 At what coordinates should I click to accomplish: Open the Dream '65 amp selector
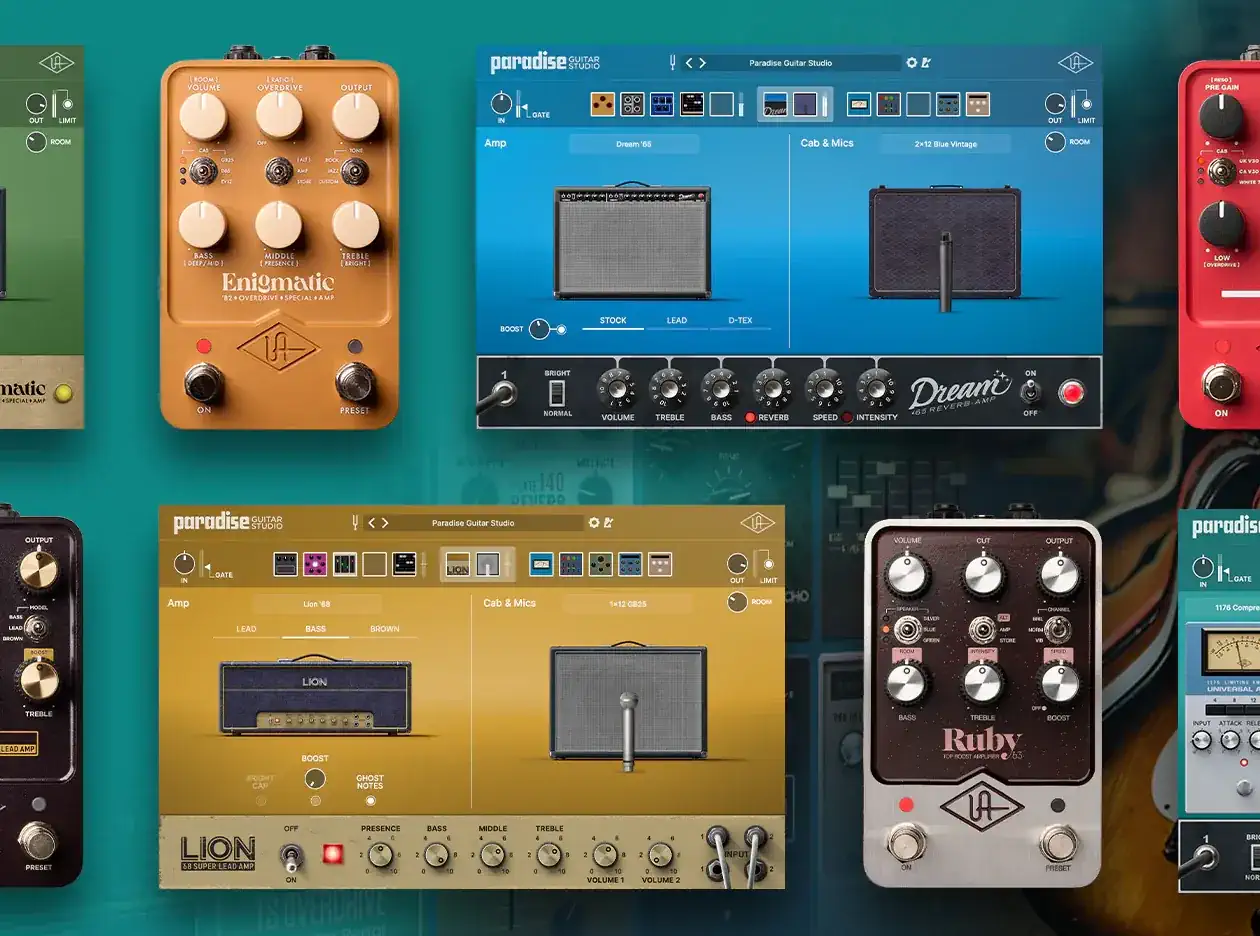click(x=634, y=144)
